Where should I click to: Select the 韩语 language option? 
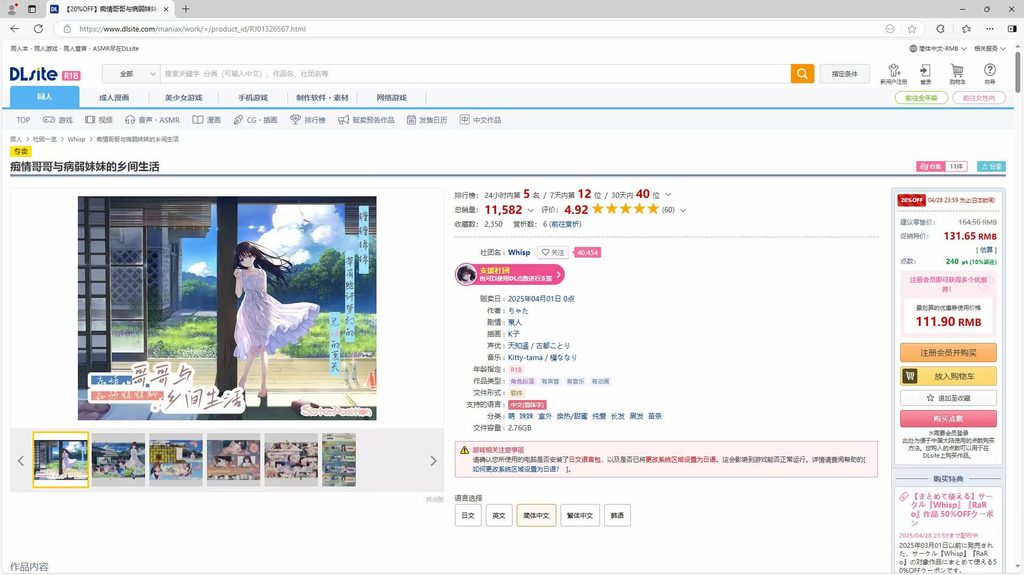tap(617, 516)
